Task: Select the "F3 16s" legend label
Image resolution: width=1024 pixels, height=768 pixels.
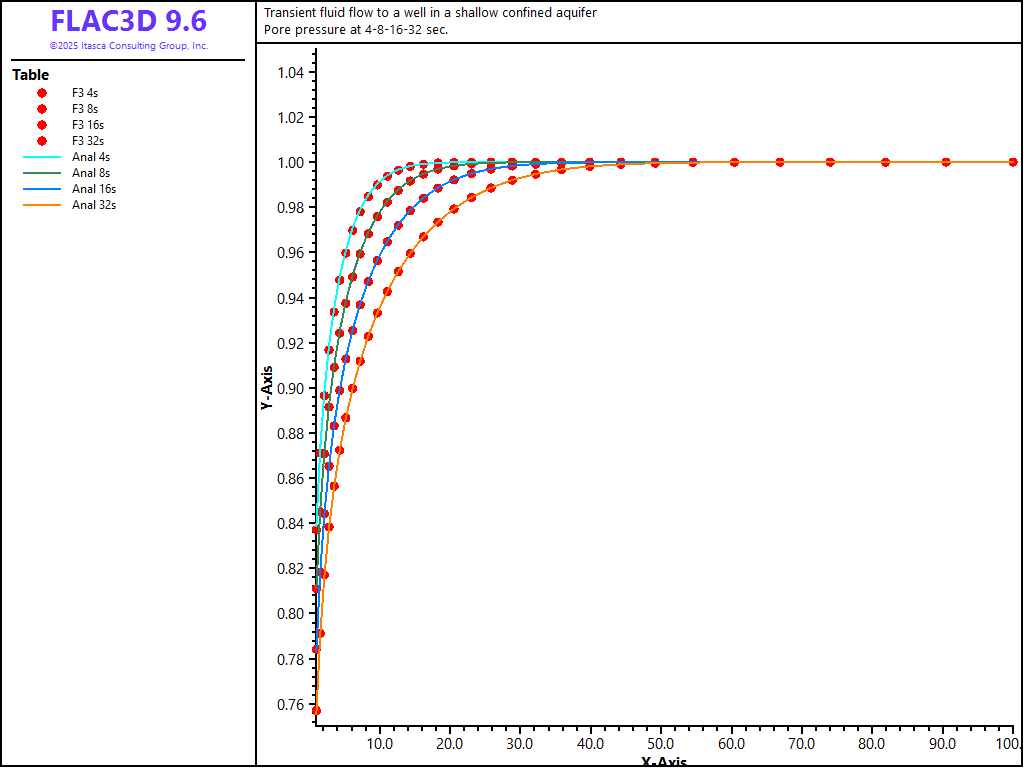Action: point(88,125)
